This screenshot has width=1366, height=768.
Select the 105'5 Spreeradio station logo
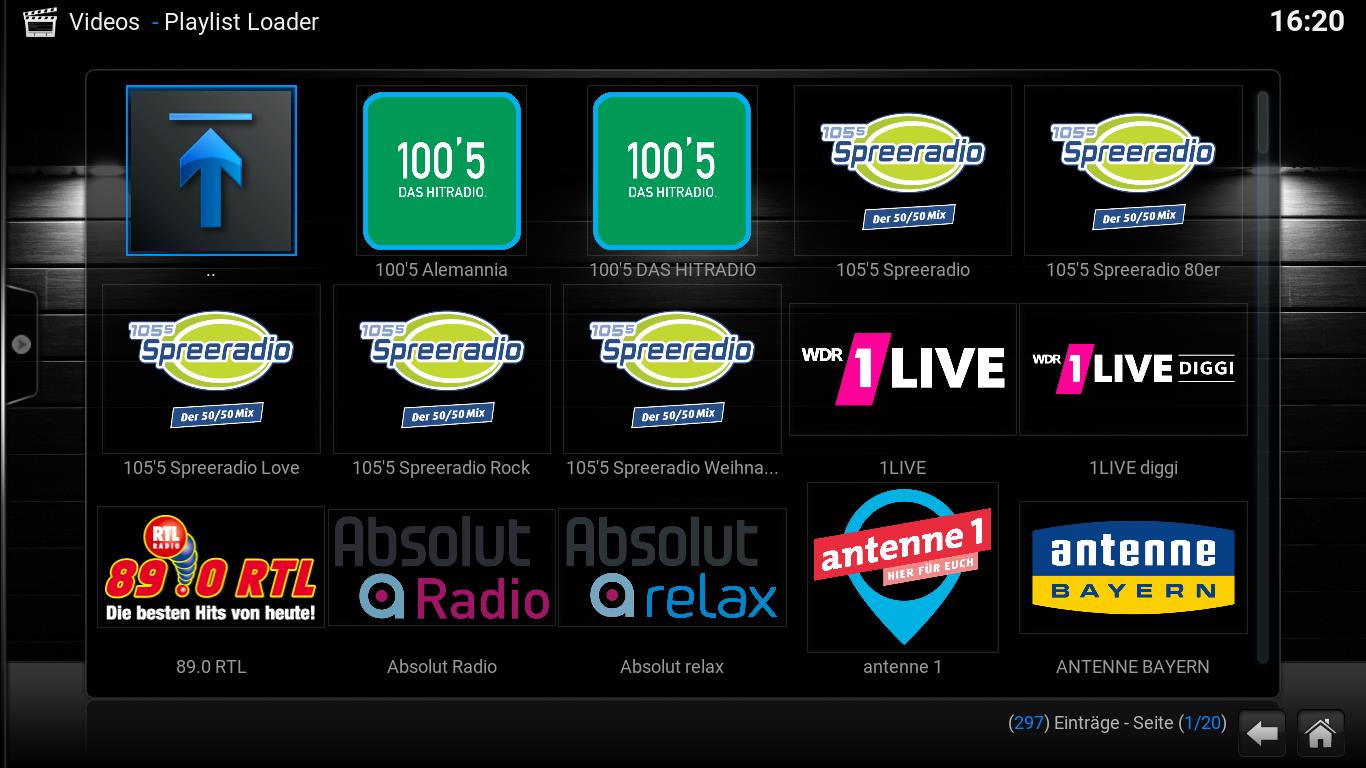pyautogui.click(x=903, y=170)
